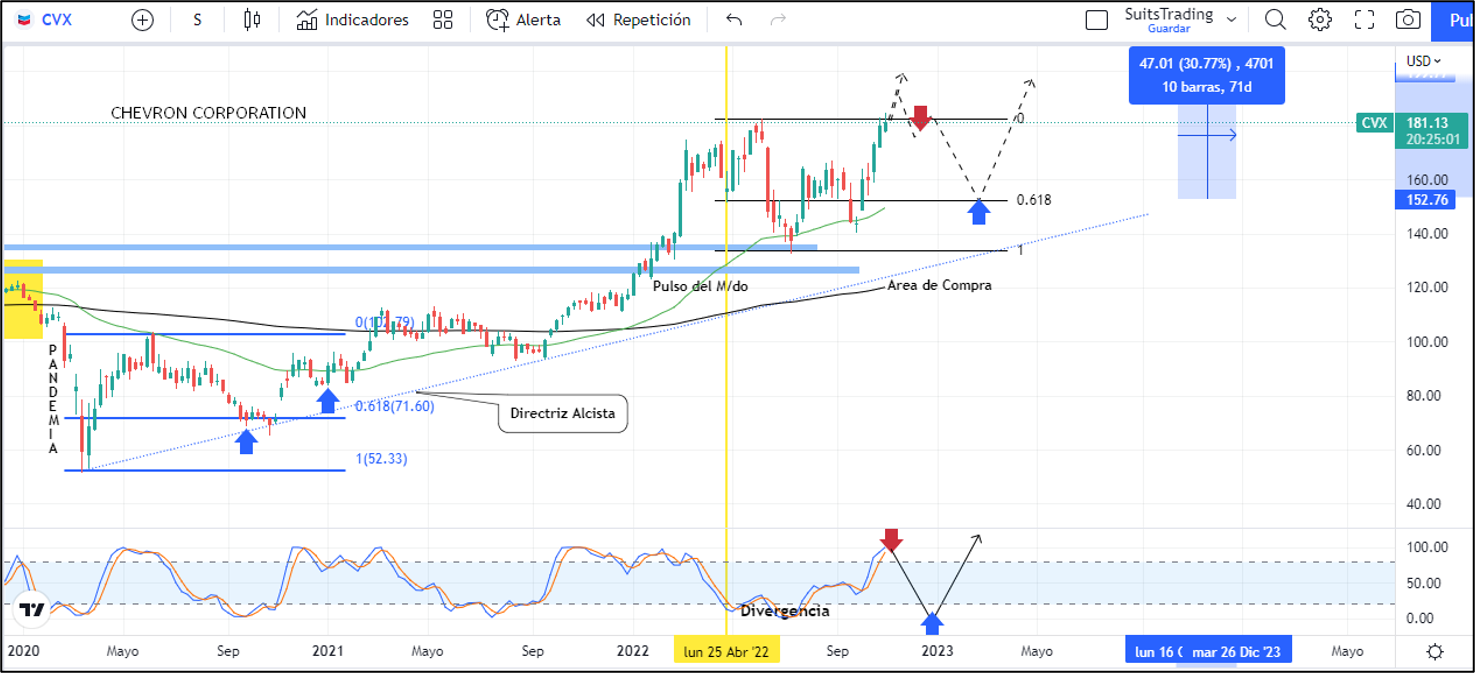1476x674 pixels.
Task: Enter fullscreen mode via the expand icon
Action: 1364,19
